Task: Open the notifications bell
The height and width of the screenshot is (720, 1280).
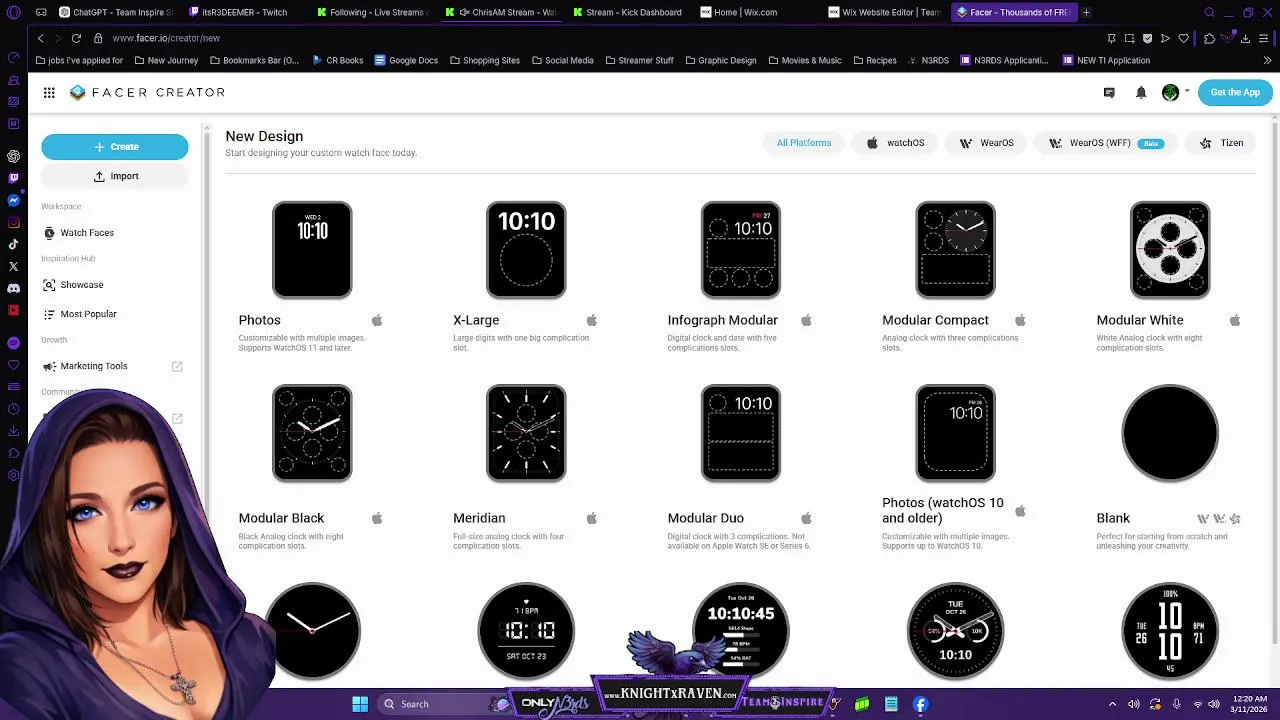Action: pyautogui.click(x=1141, y=92)
